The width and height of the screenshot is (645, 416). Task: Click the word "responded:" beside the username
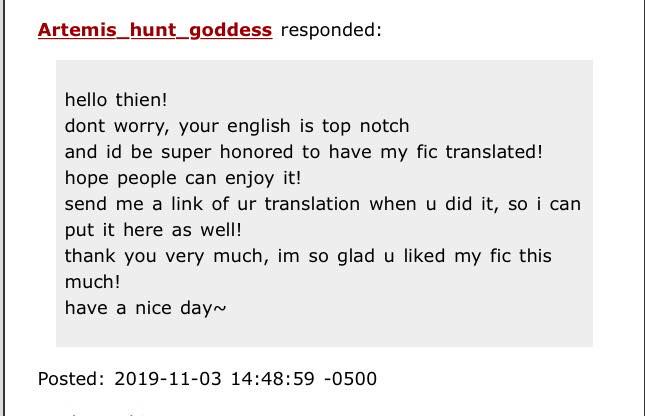point(331,30)
